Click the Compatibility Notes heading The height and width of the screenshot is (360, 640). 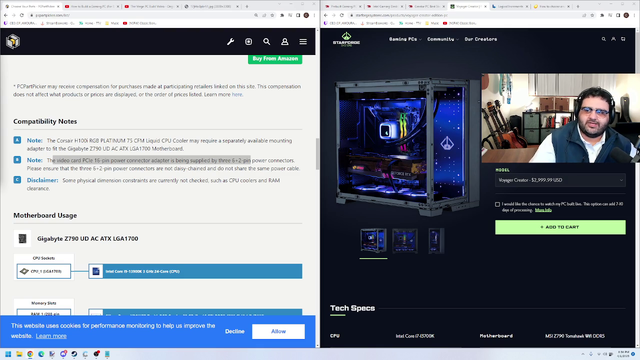pyautogui.click(x=45, y=121)
